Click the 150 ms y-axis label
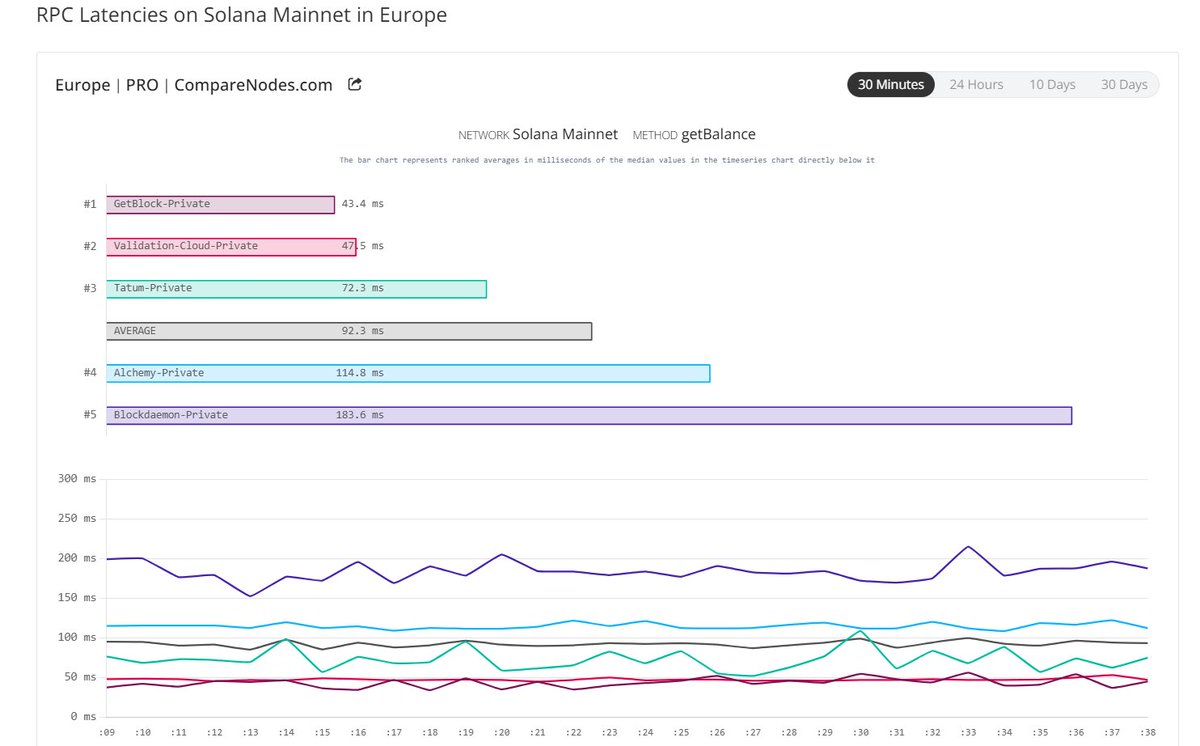 tap(77, 598)
